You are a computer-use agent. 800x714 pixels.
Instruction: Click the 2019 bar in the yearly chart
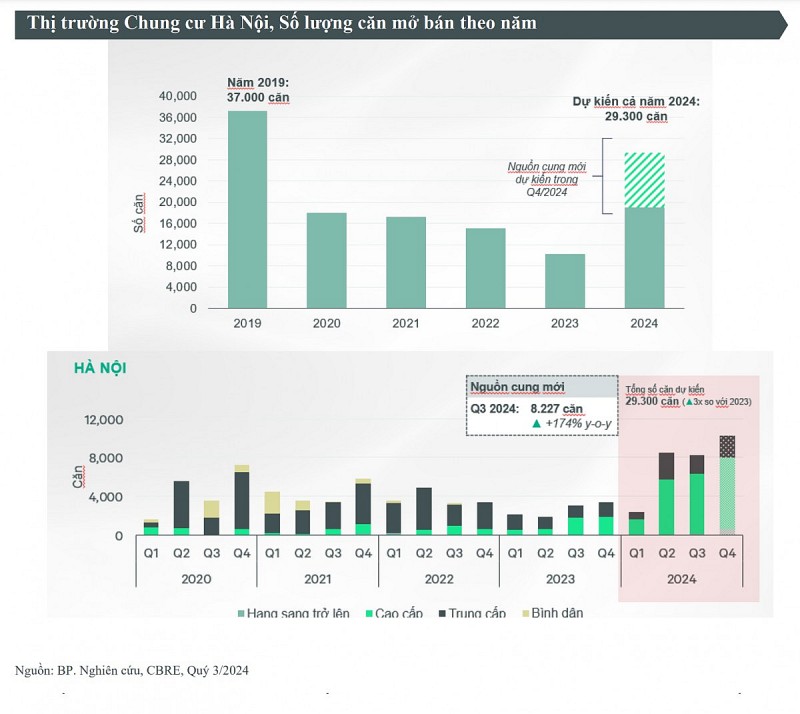[x=247, y=209]
